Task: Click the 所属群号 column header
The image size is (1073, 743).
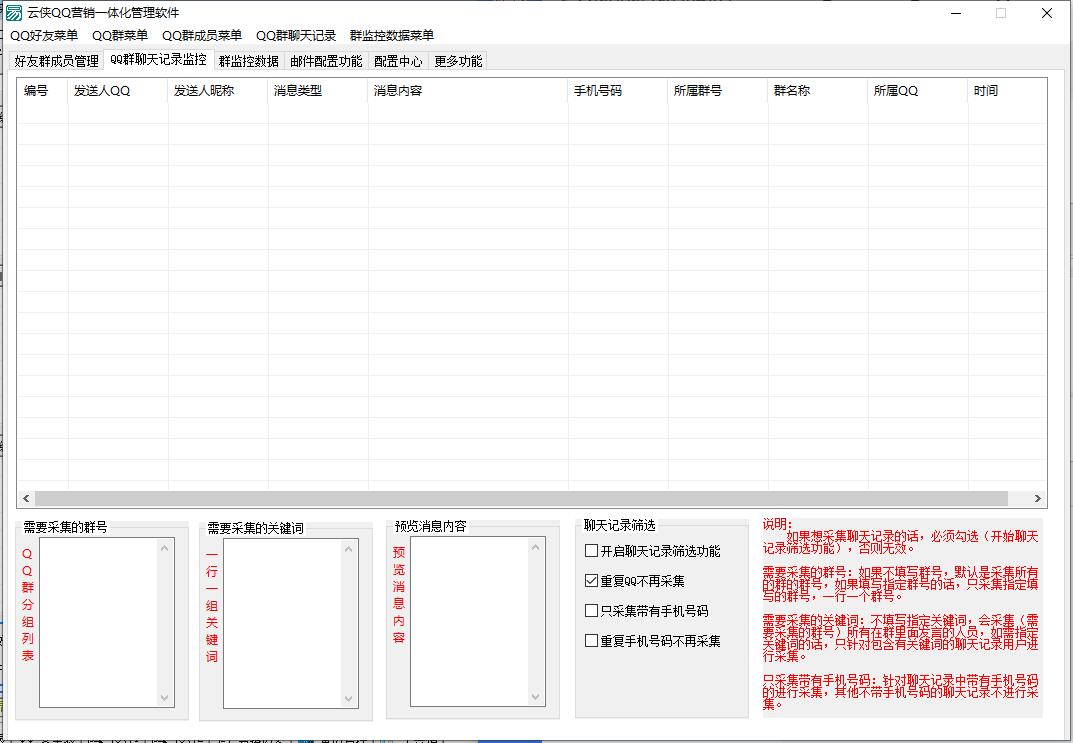Action: click(x=717, y=90)
